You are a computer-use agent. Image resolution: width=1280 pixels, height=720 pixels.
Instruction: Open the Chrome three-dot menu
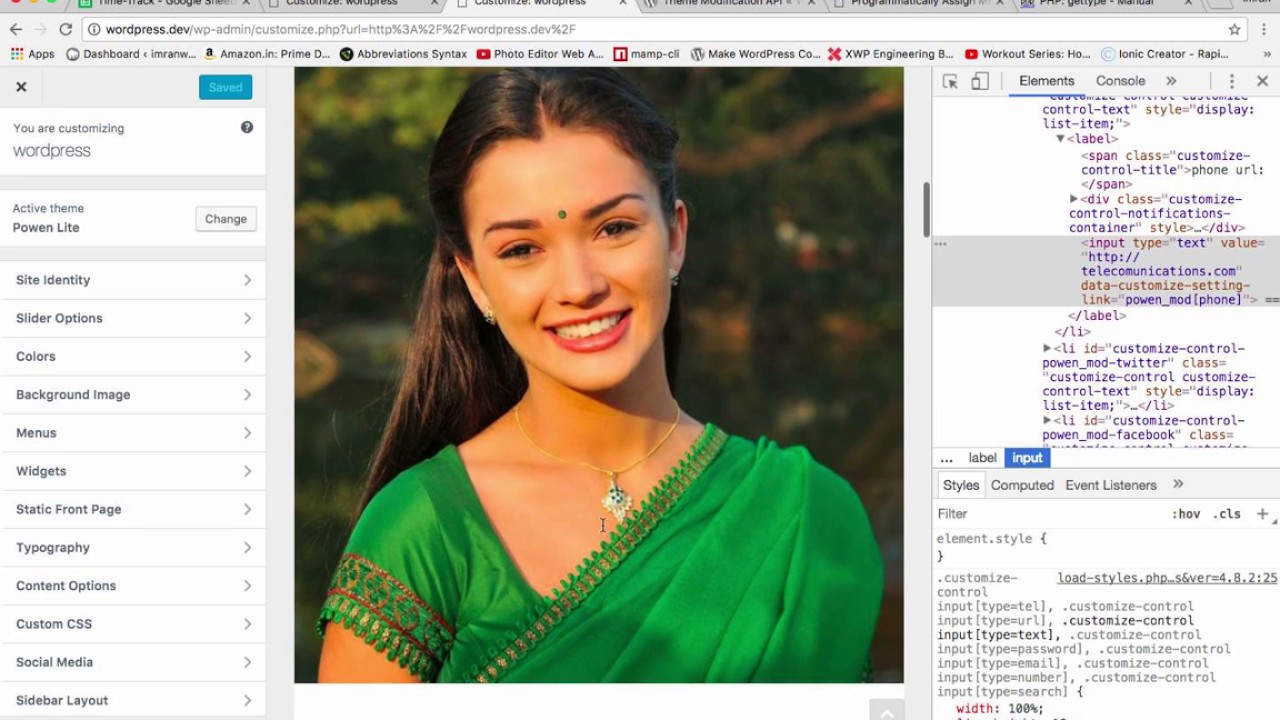pyautogui.click(x=1264, y=30)
